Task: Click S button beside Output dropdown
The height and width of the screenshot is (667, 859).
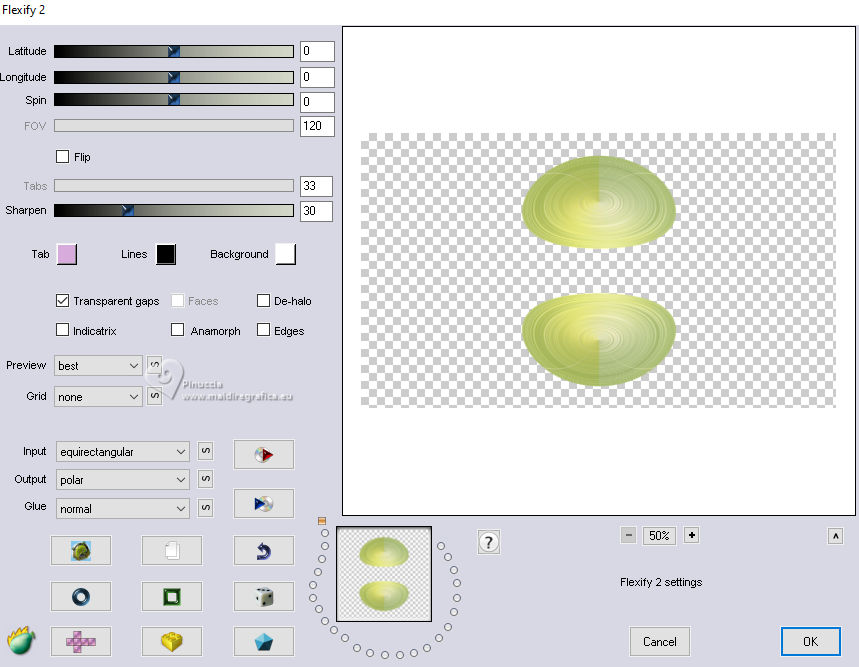Action: tap(205, 479)
